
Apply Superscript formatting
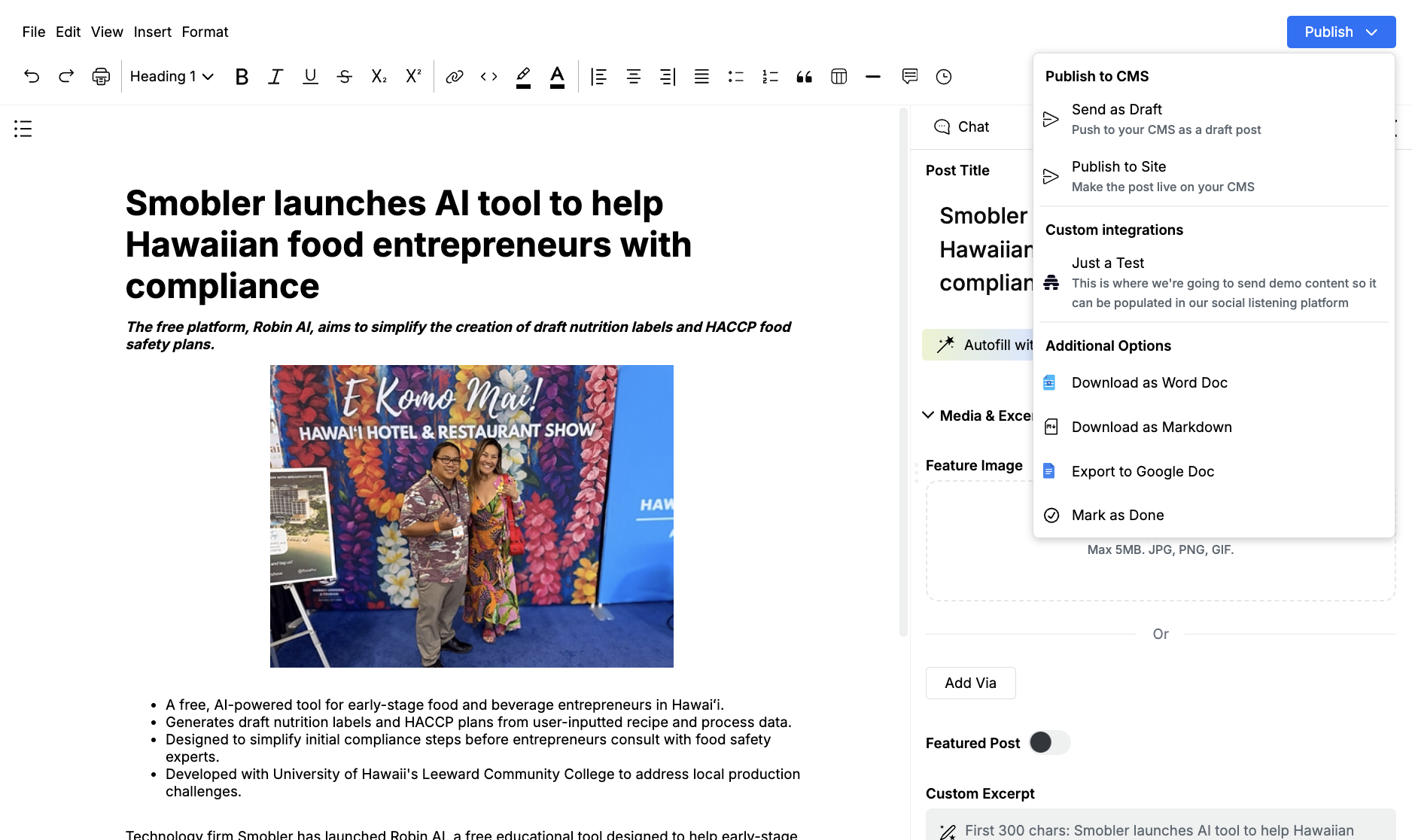(x=413, y=76)
